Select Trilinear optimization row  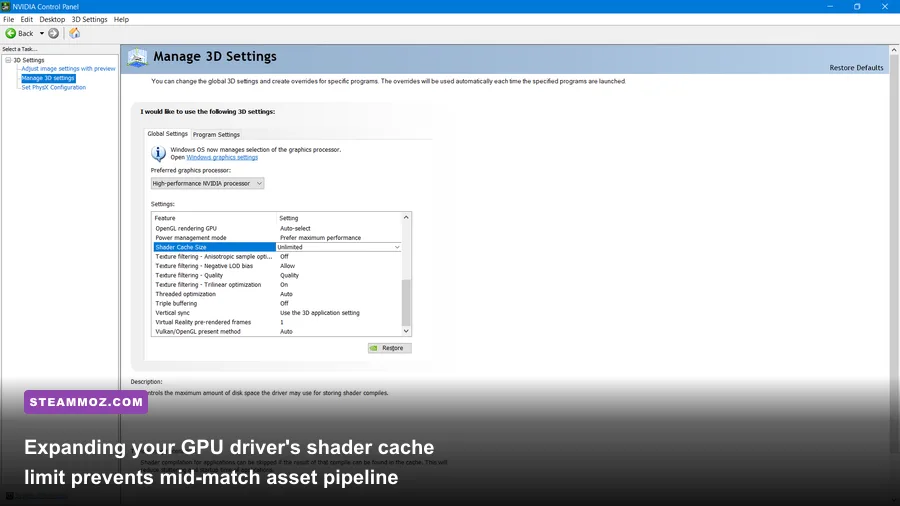pos(277,285)
